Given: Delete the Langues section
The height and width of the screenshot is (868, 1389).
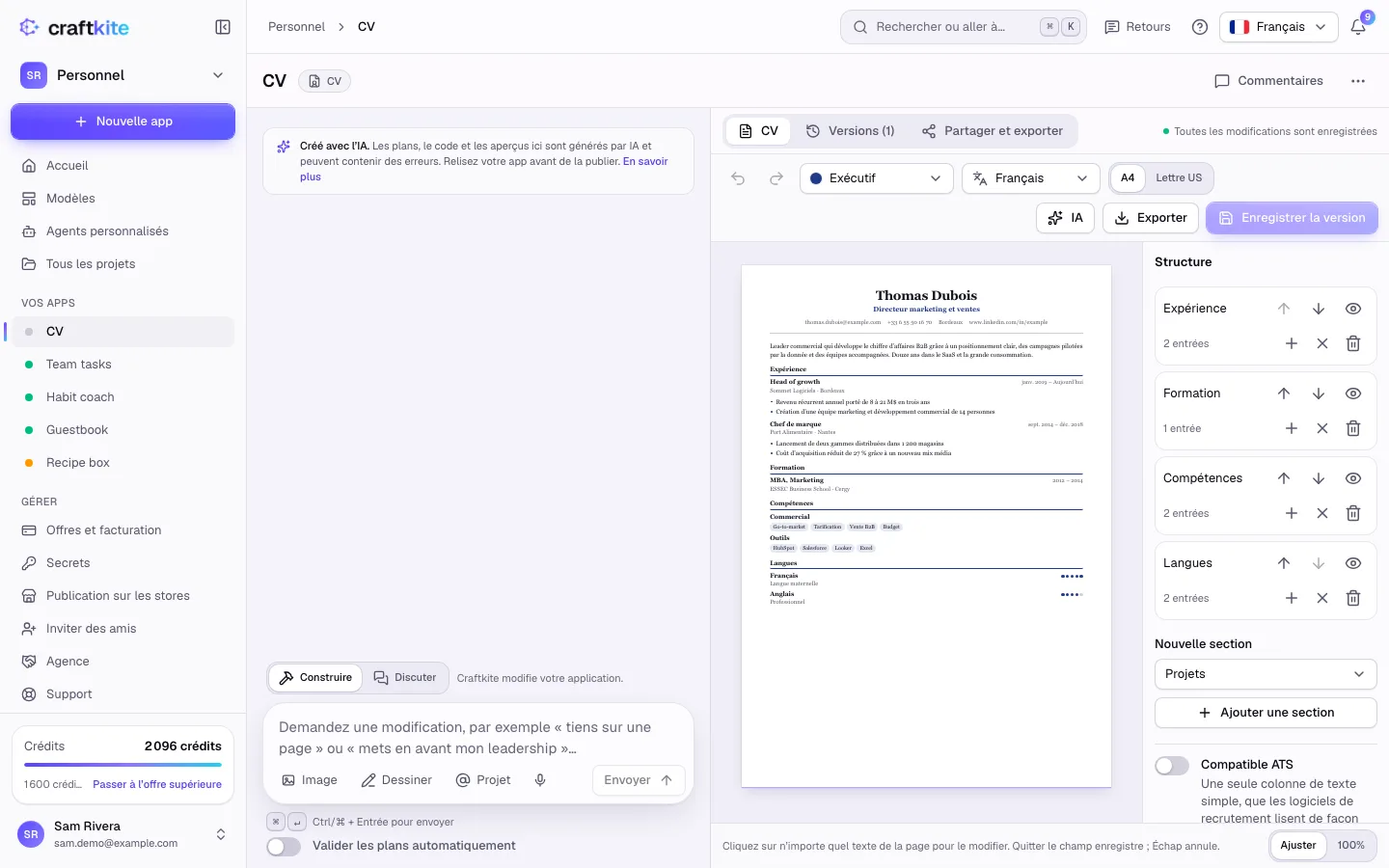Looking at the screenshot, I should coord(1353,598).
